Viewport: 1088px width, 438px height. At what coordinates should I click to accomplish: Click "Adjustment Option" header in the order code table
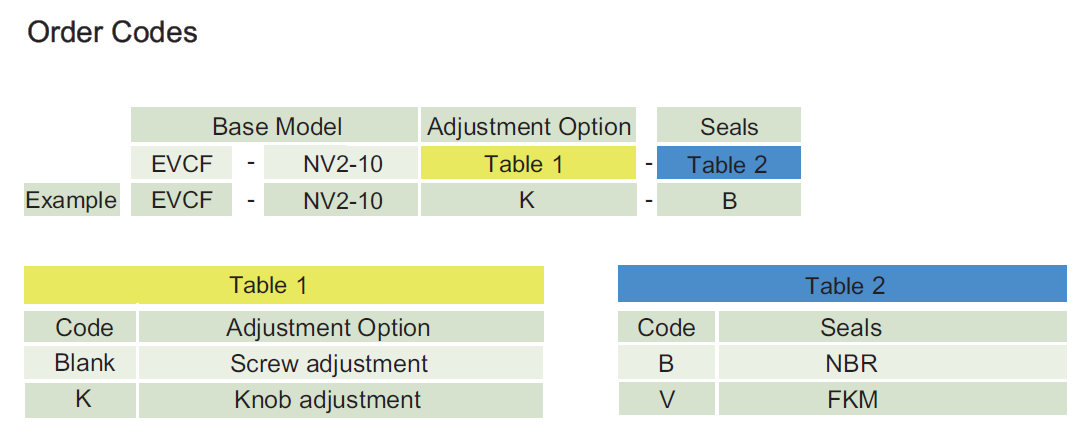pos(529,127)
